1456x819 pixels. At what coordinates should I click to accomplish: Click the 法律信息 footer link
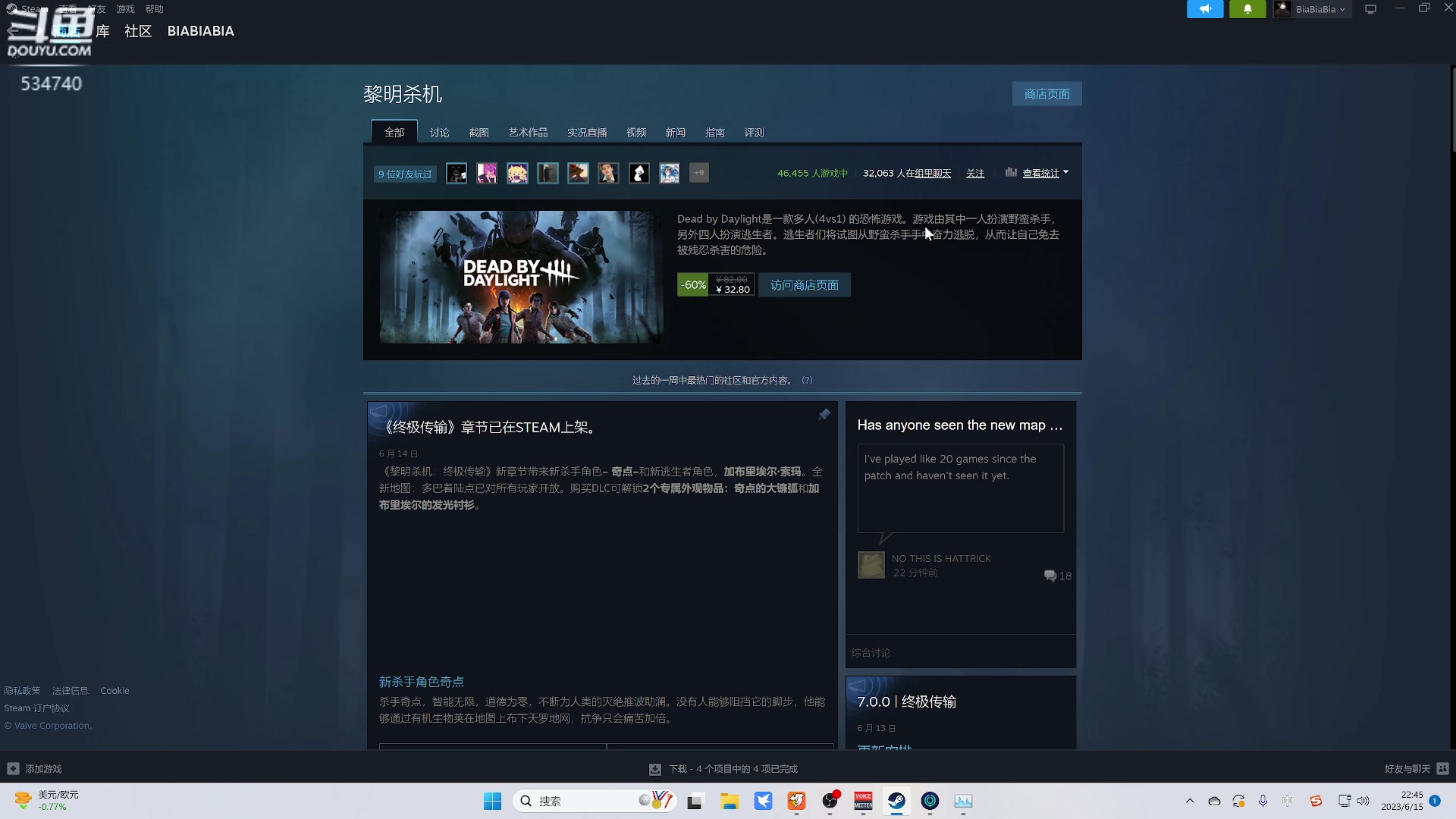point(70,691)
